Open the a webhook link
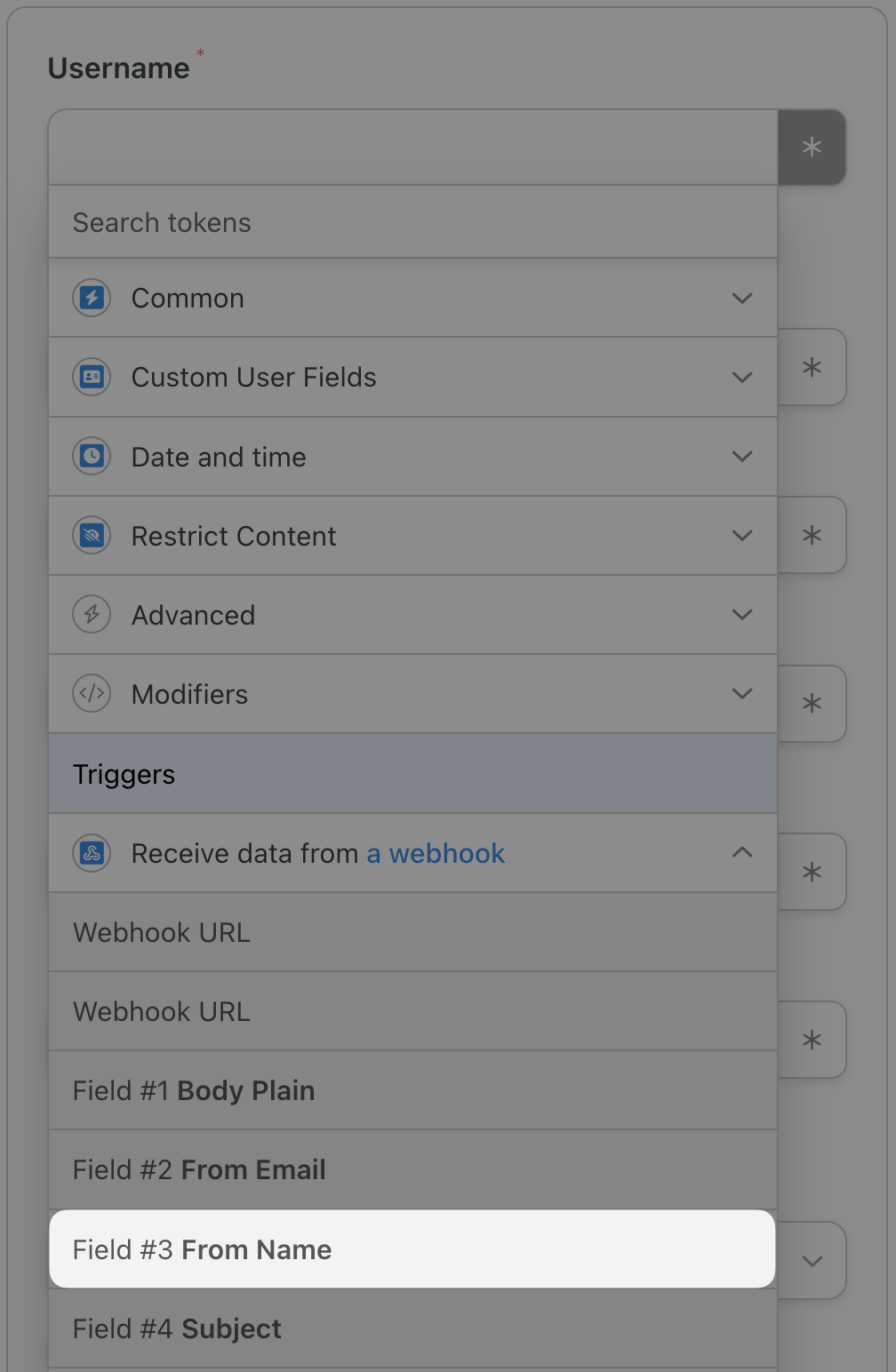The width and height of the screenshot is (896, 1372). point(436,853)
